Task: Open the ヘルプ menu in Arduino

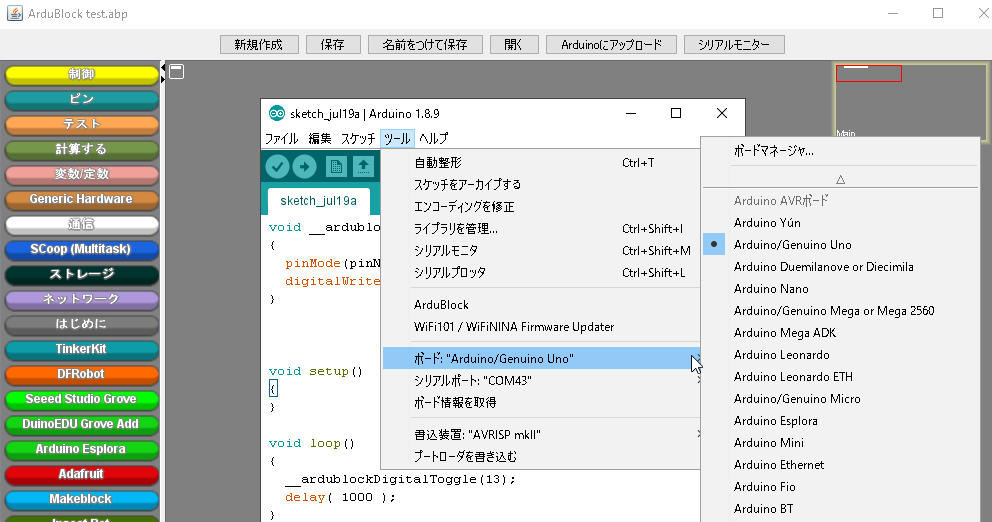Action: [434, 138]
